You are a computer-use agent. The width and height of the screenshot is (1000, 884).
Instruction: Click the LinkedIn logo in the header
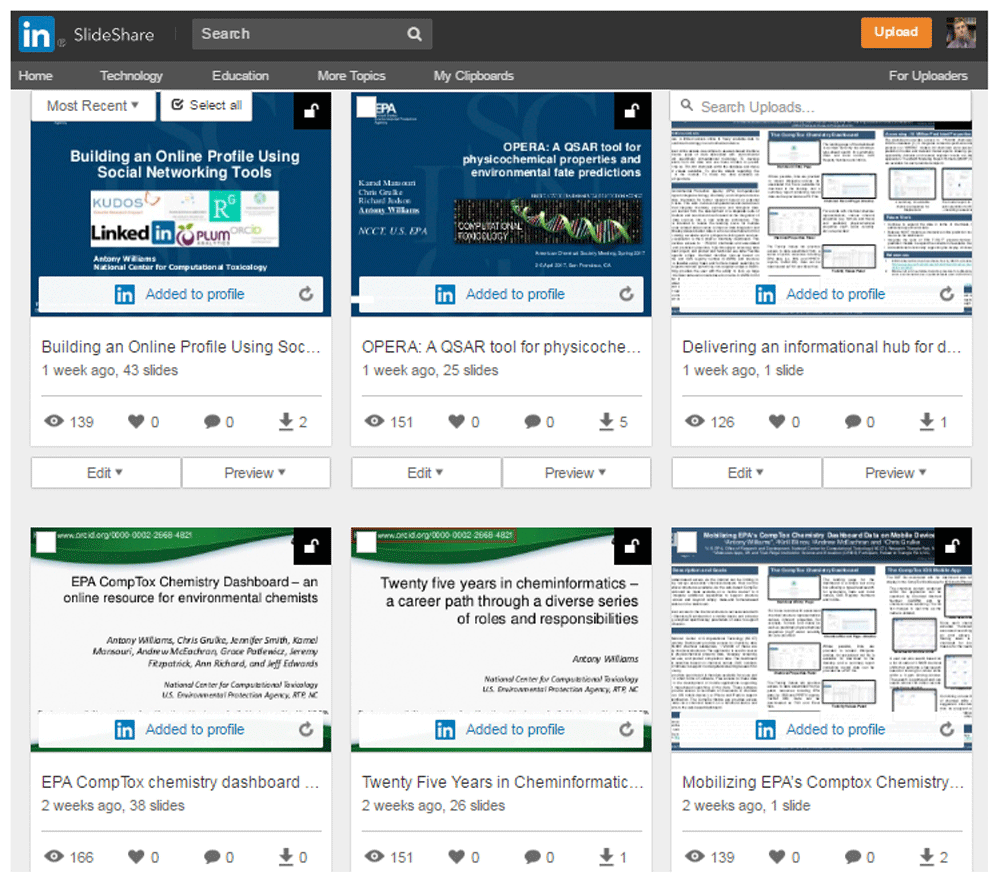(36, 34)
